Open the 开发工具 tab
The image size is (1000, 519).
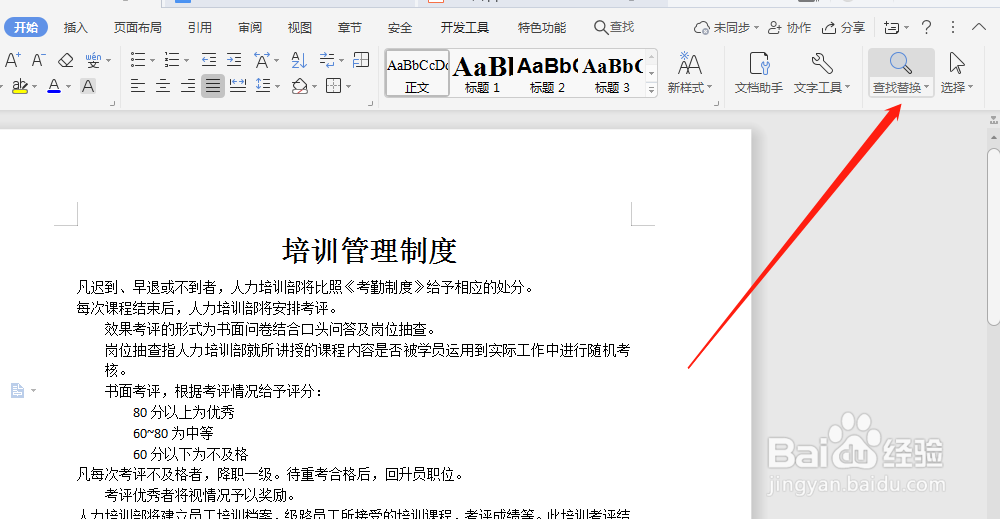pos(465,27)
